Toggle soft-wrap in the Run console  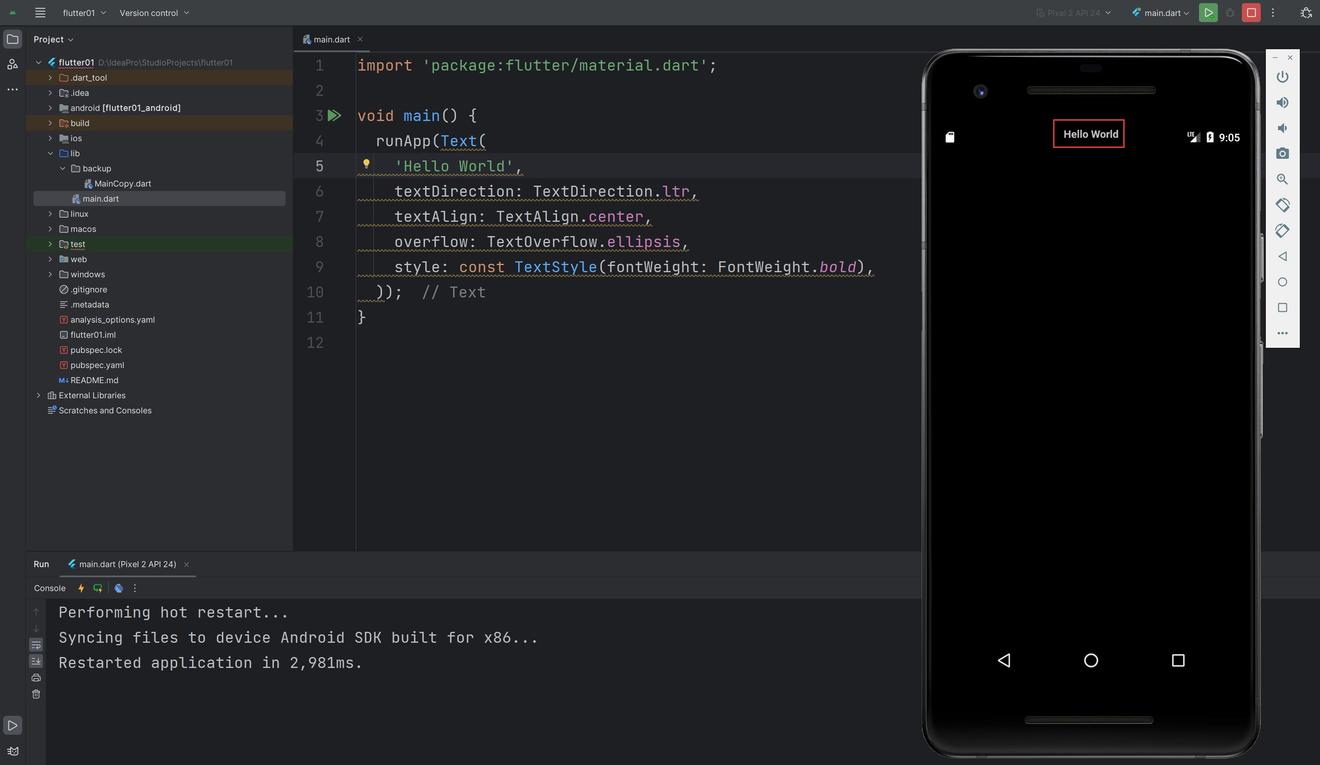point(36,645)
